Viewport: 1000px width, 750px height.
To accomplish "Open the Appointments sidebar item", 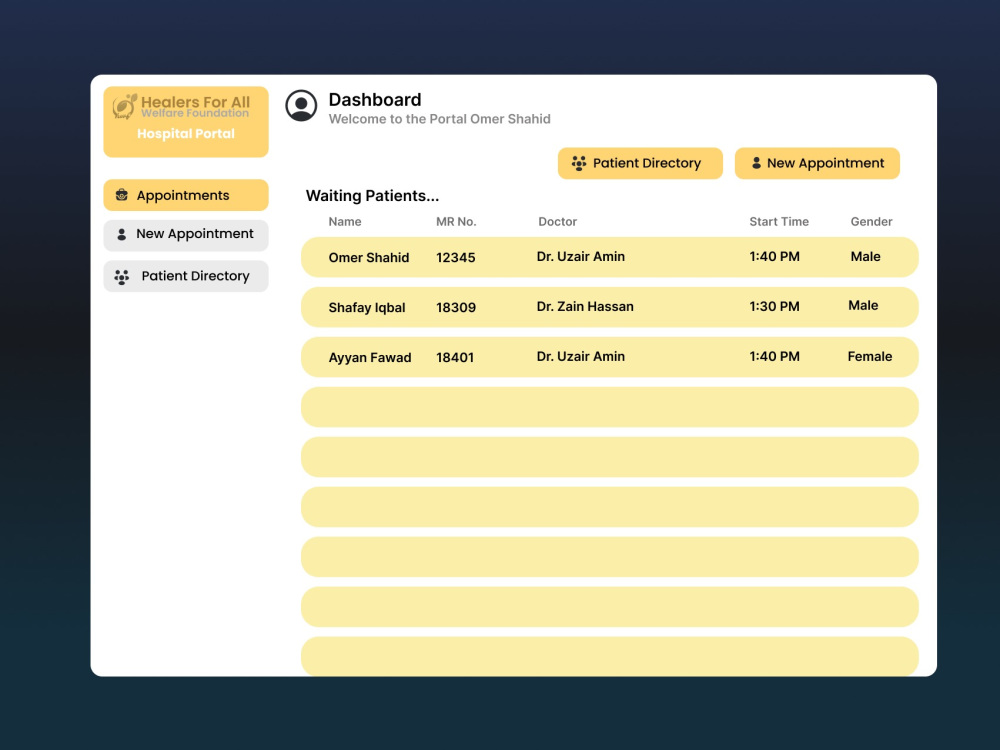I will click(x=186, y=195).
